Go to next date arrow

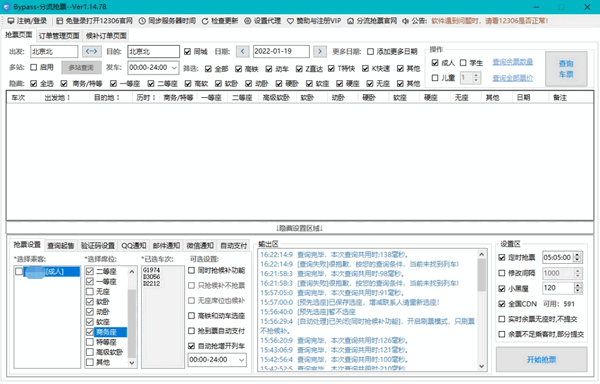coord(320,51)
